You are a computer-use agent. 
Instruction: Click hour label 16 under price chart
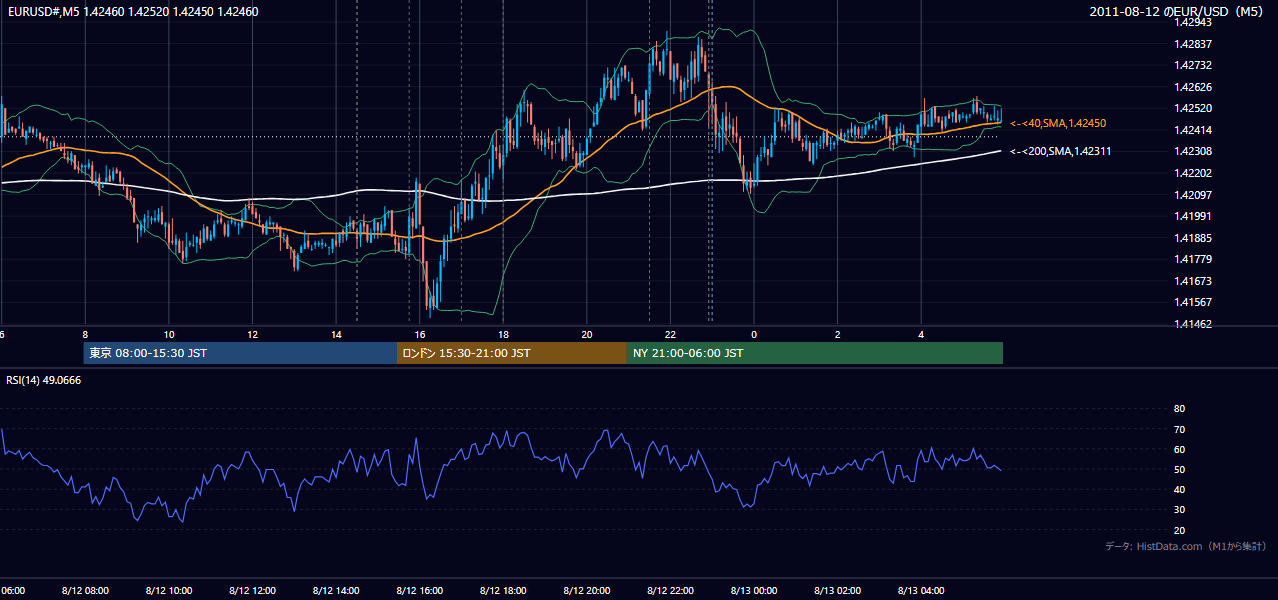(420, 335)
